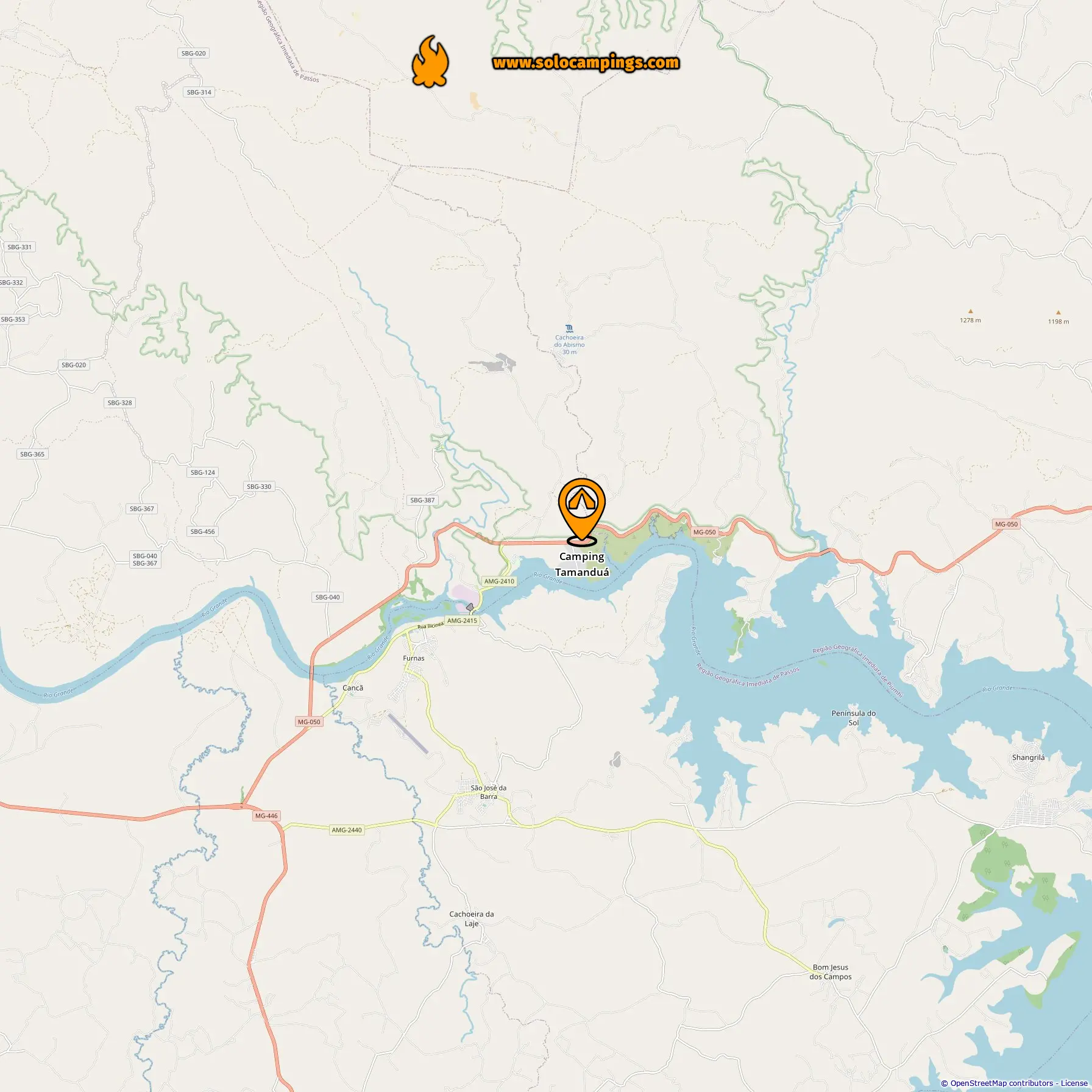Click the orange campfire logo icon
The width and height of the screenshot is (1092, 1092).
[x=430, y=62]
